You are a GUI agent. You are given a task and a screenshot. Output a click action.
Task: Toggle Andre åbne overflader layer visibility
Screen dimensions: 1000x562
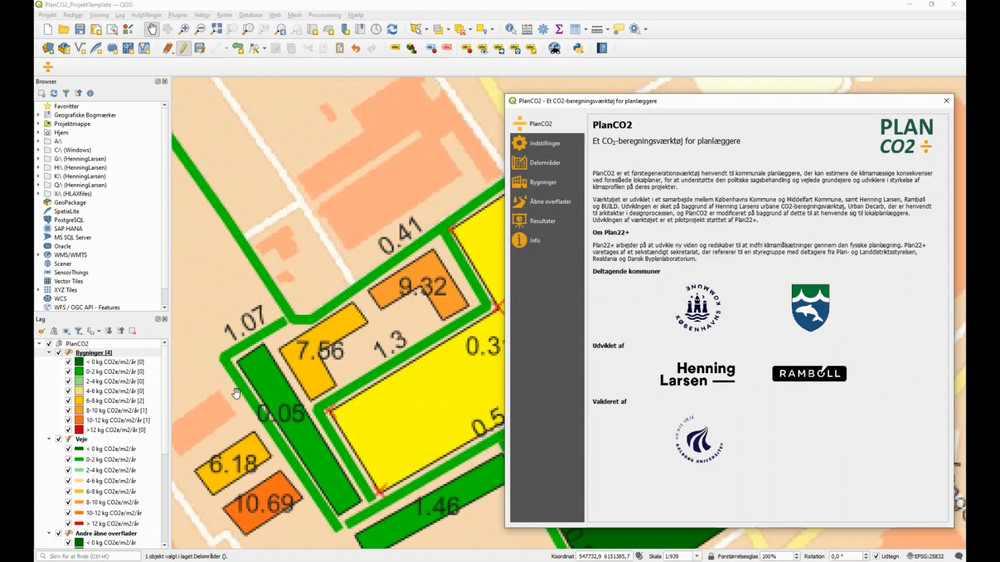59,533
